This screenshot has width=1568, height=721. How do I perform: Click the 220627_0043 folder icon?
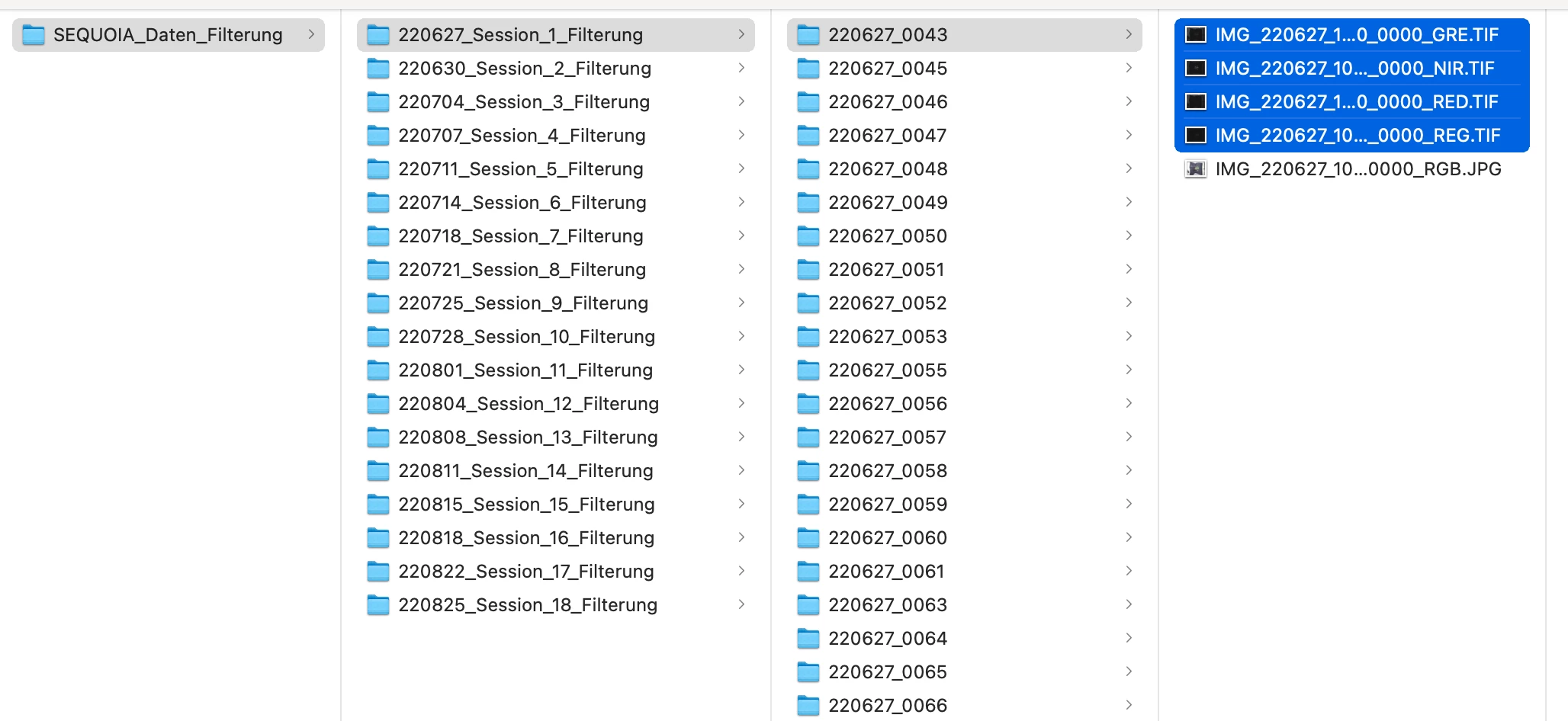click(x=808, y=35)
